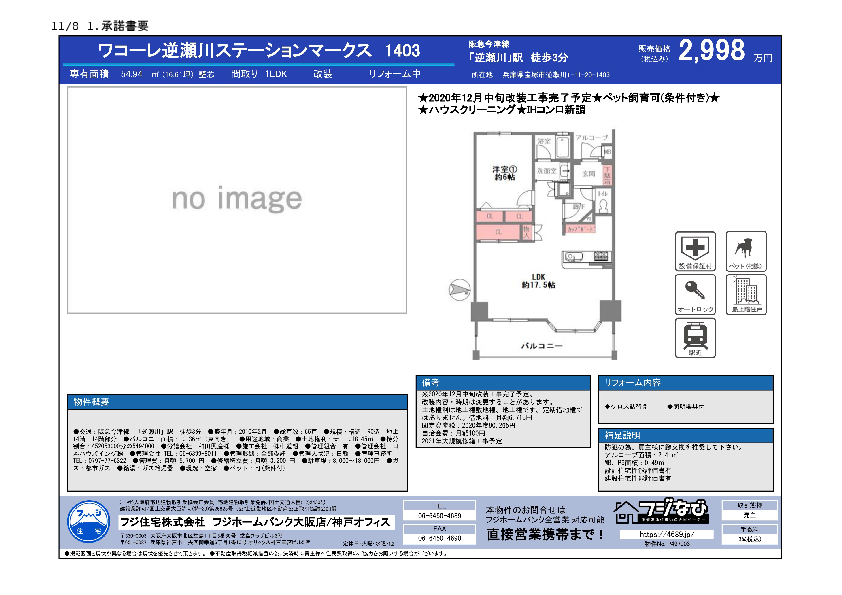Click the フジなび house logo
842x595 pixels.
[662, 513]
